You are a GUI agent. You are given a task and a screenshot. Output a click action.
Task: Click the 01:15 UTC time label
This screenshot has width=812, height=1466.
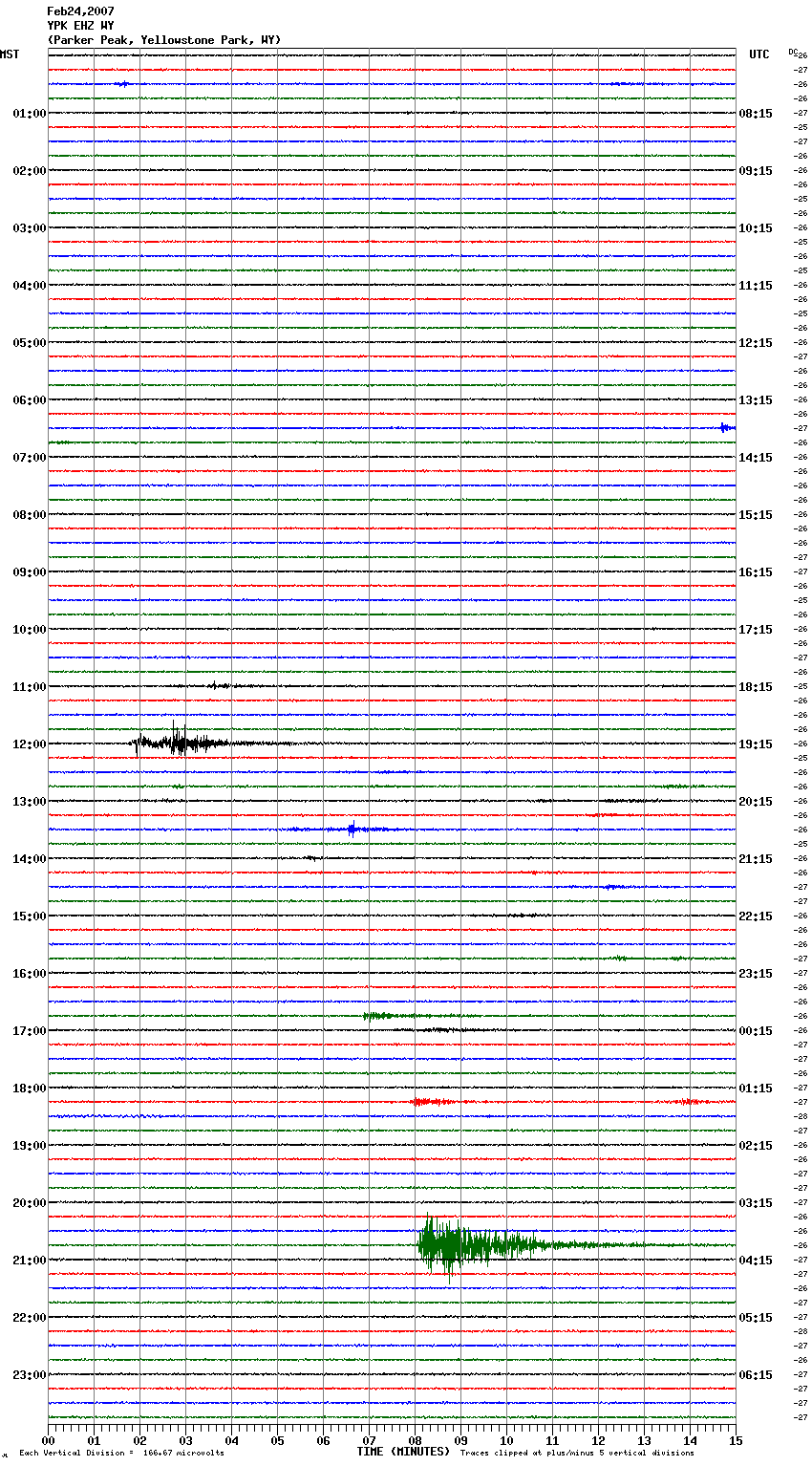756,1089
